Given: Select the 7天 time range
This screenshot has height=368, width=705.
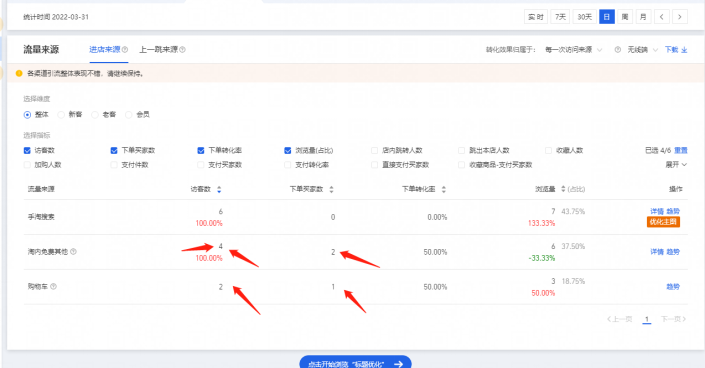Looking at the screenshot, I should 560,17.
